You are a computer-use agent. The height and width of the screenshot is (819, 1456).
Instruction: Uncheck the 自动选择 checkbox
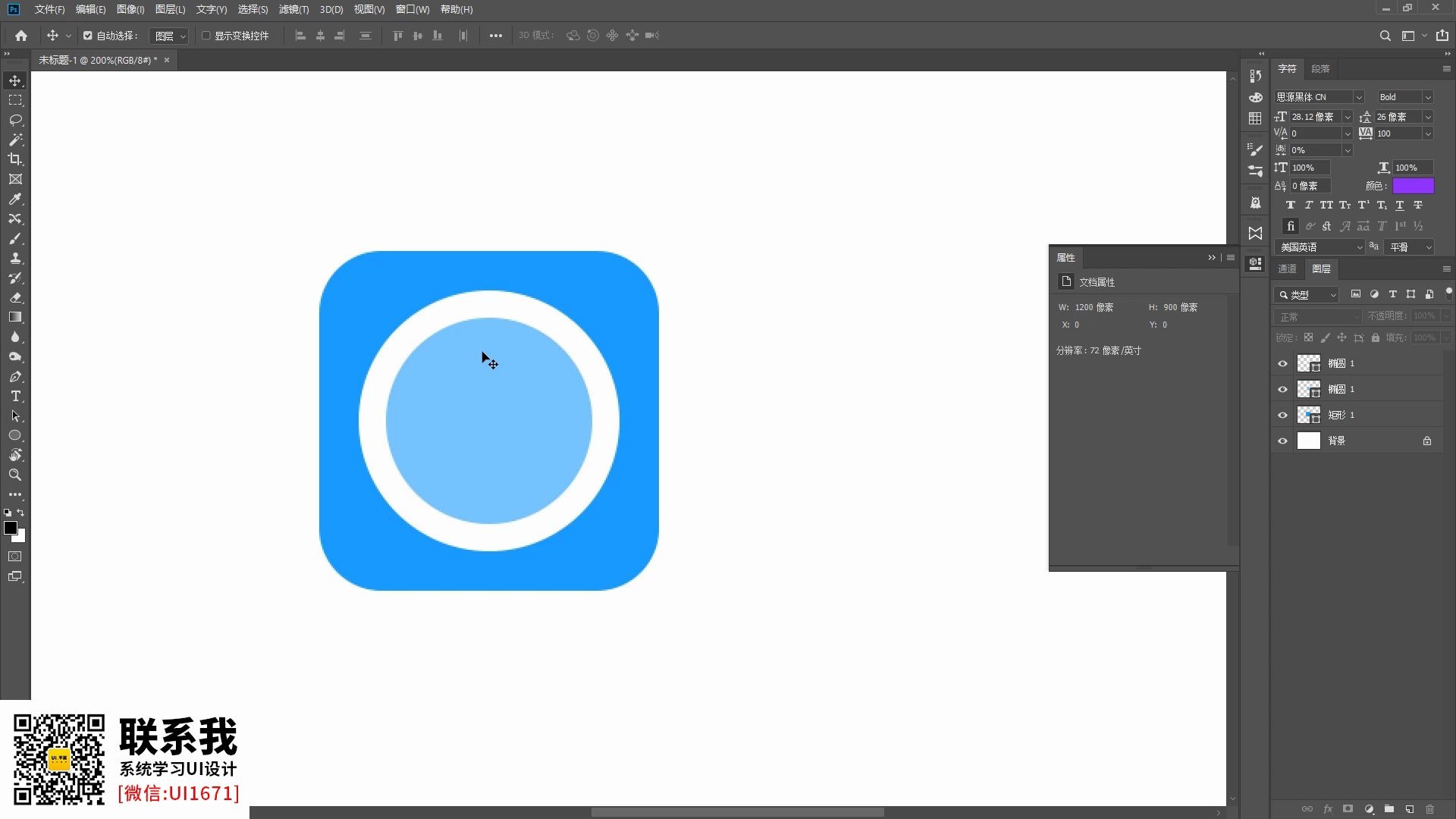[88, 36]
